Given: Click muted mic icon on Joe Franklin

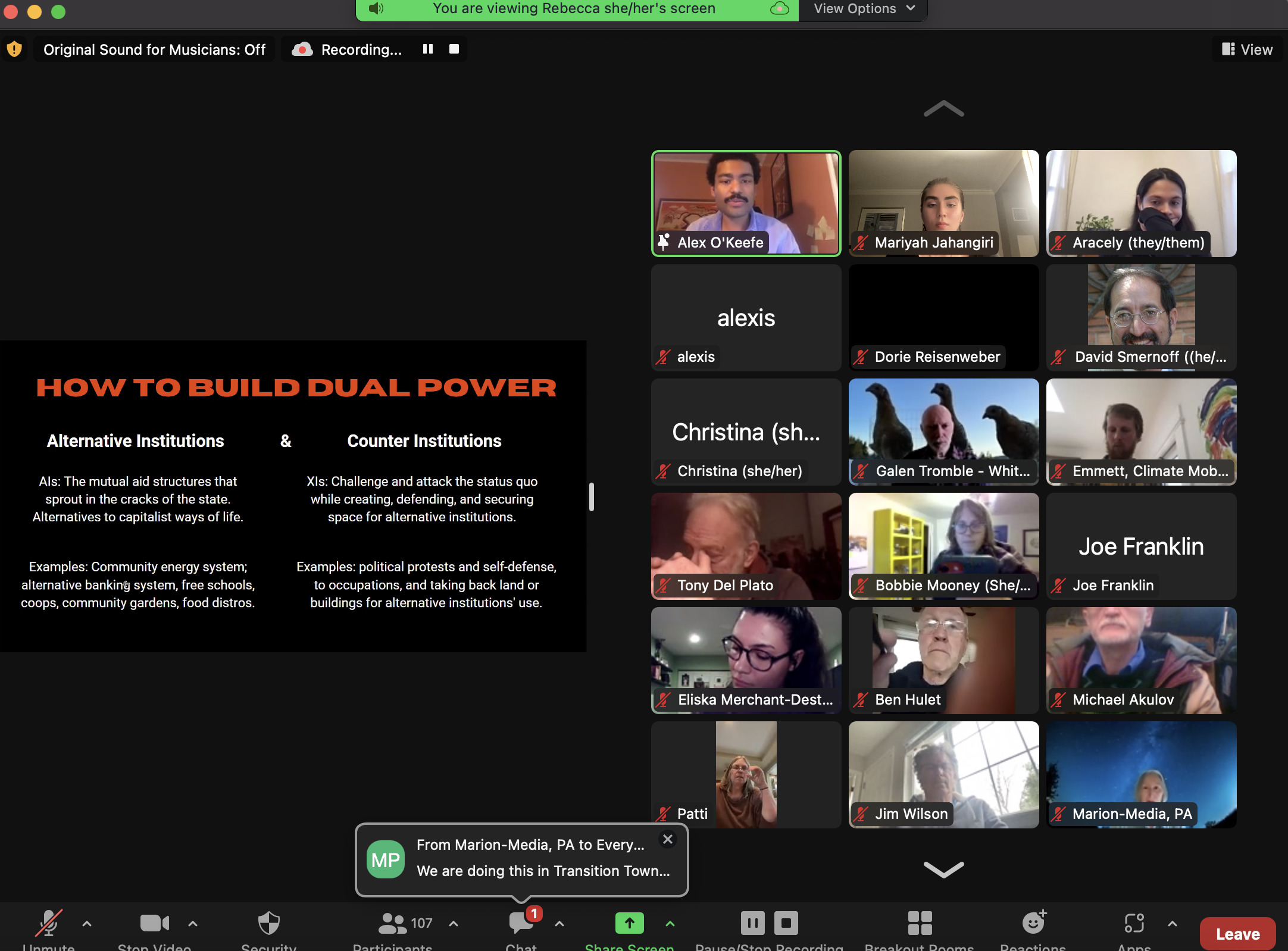Looking at the screenshot, I should [1058, 585].
